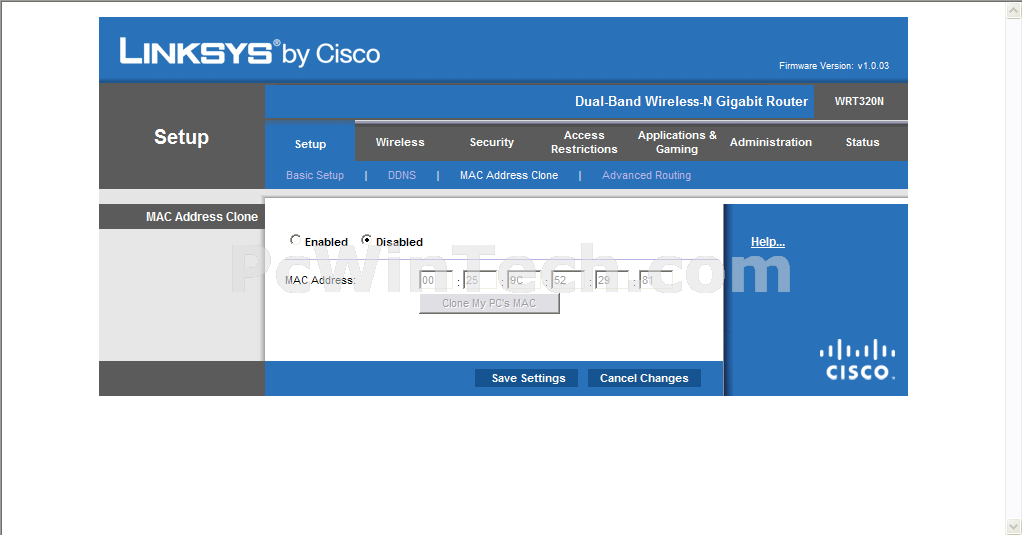Switch to the Wireless tab
The image size is (1022, 535).
(x=400, y=142)
